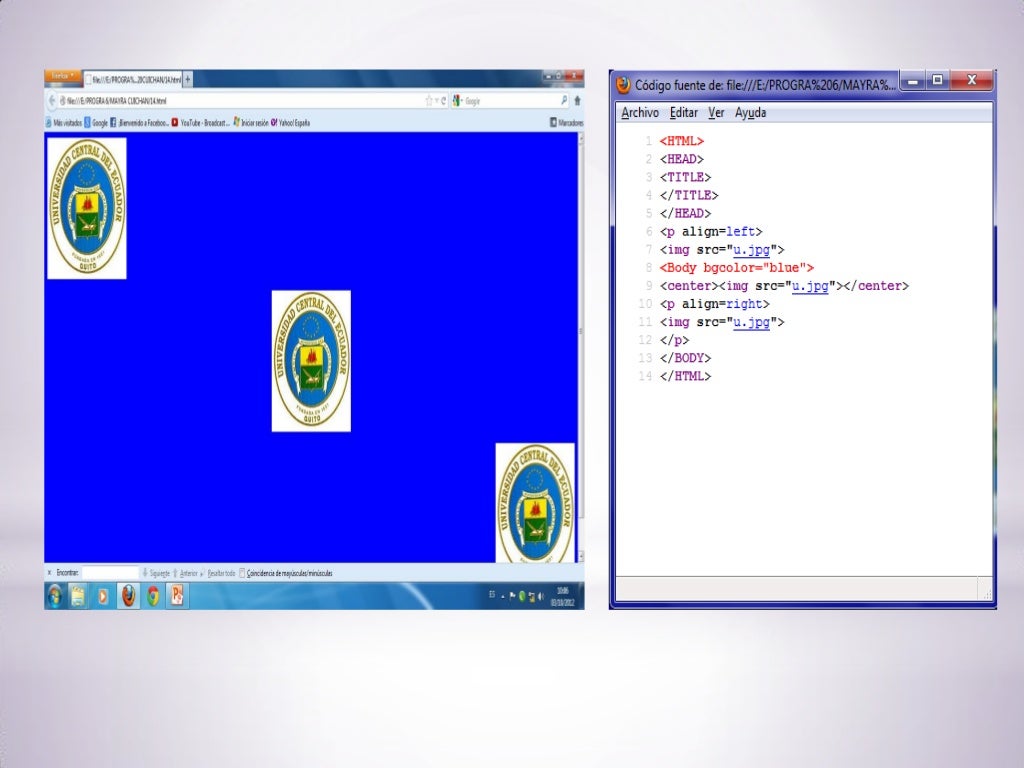Screen dimensions: 1024x768
Task: Click the taskbar clock and date
Action: pyautogui.click(x=562, y=596)
